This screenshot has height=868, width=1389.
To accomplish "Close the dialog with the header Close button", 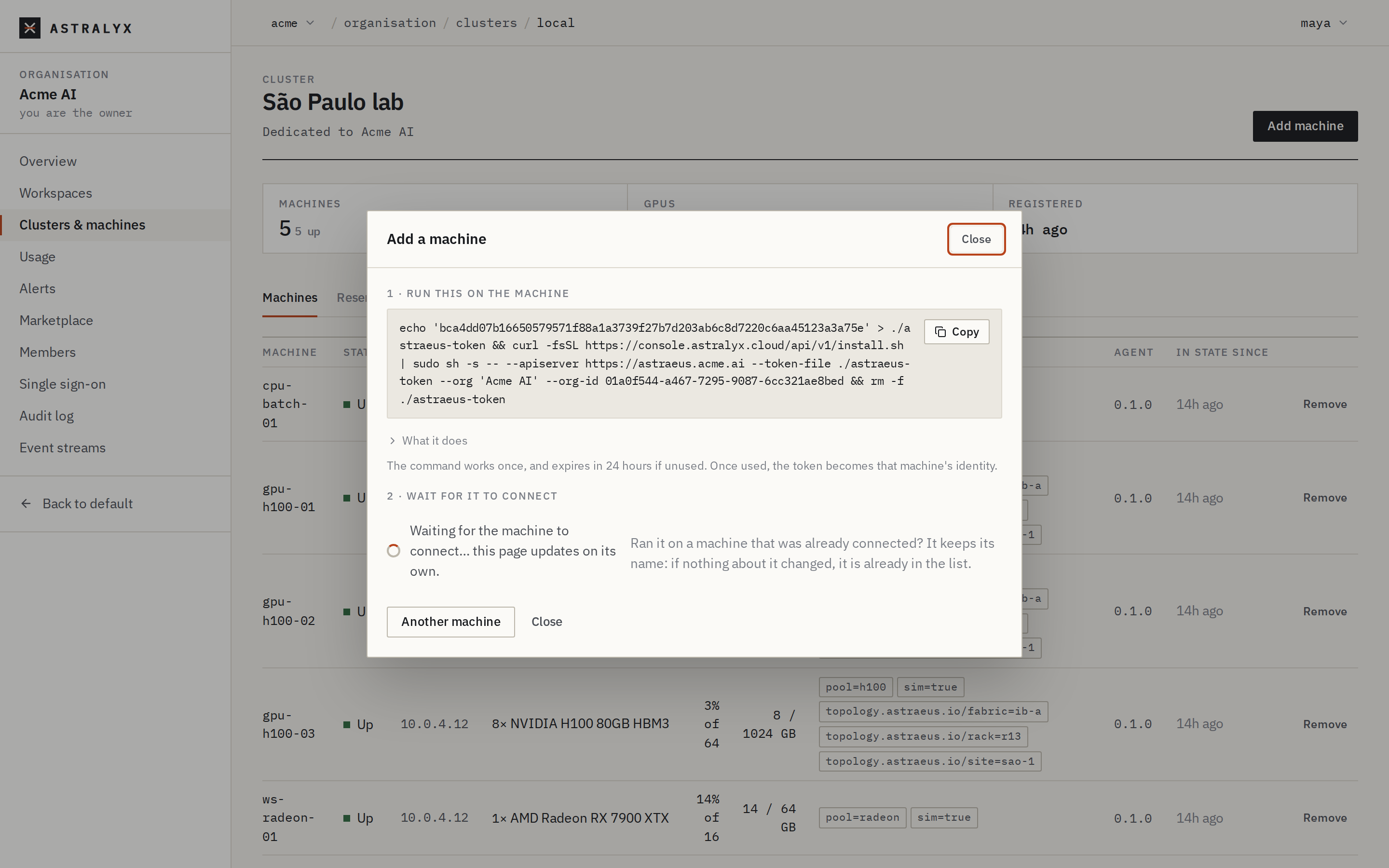I will (976, 239).
